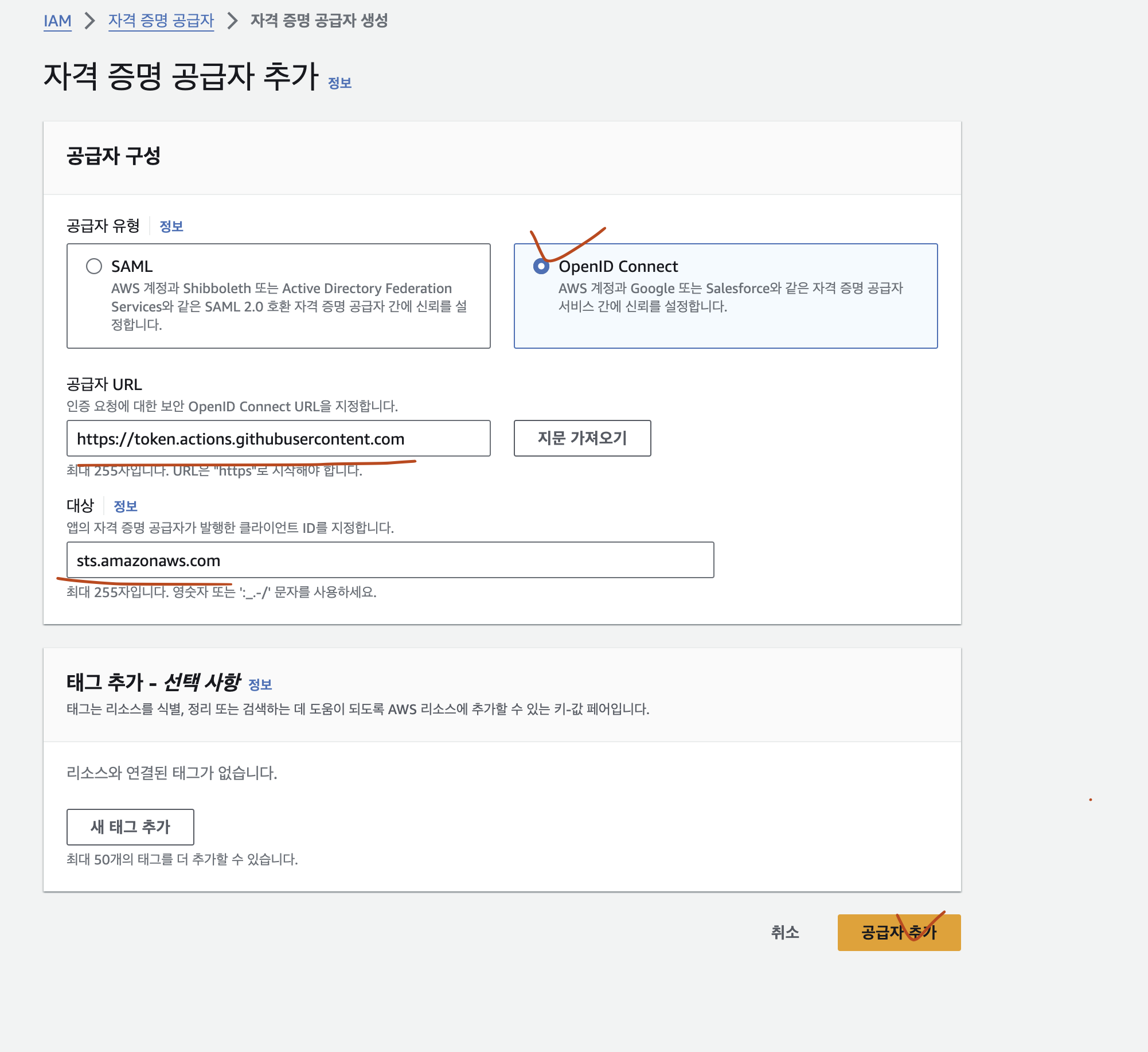This screenshot has width=1148, height=1052.
Task: Add a tag using 새 태그 추가
Action: [x=130, y=827]
